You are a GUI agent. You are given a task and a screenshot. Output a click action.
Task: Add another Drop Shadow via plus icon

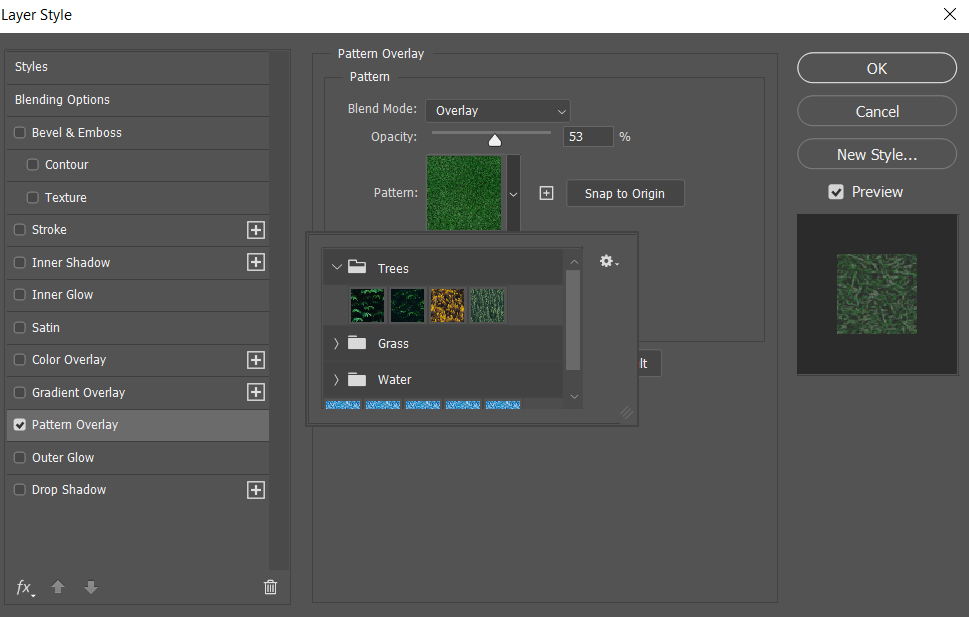256,490
